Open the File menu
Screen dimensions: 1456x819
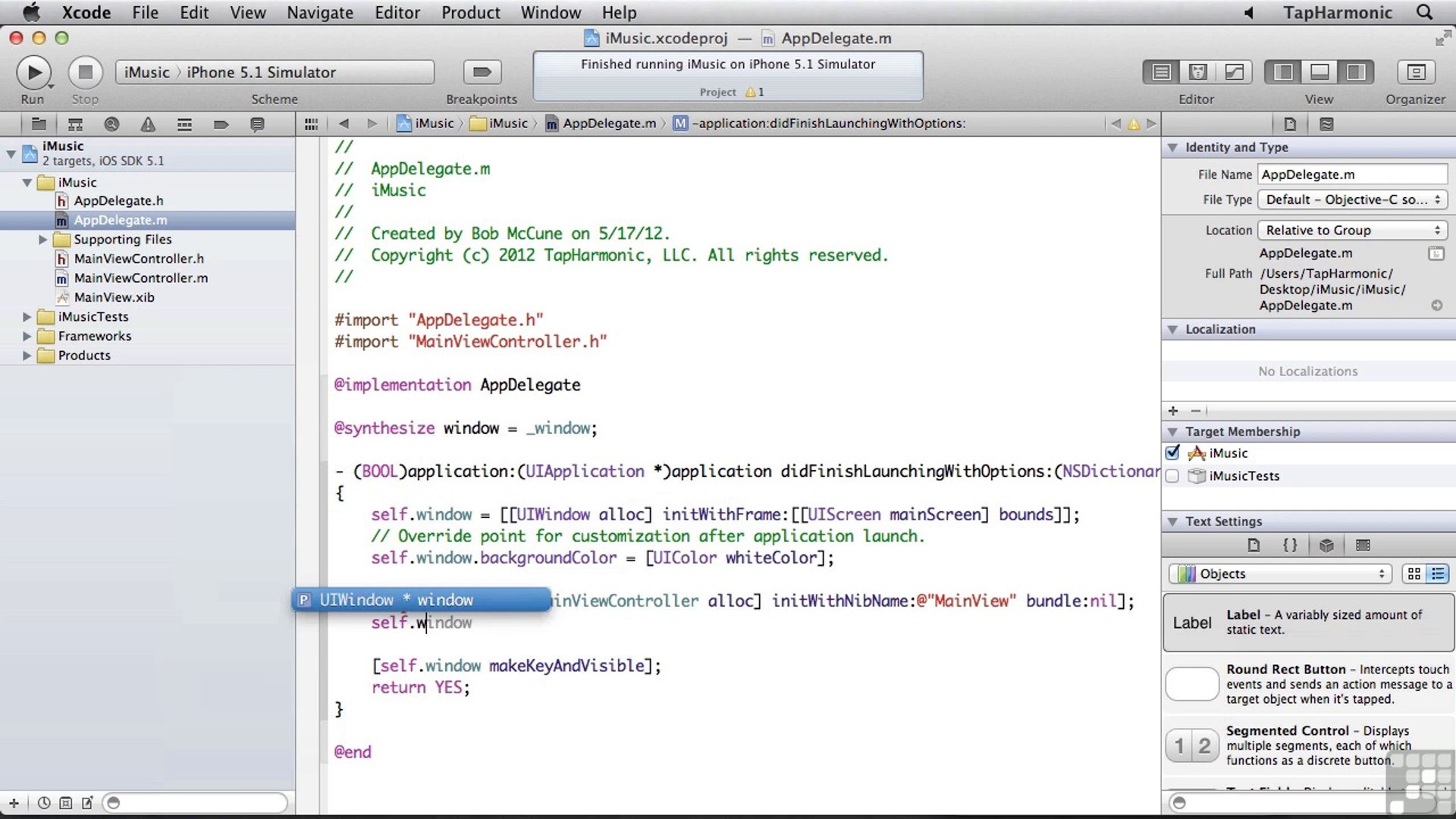point(145,12)
